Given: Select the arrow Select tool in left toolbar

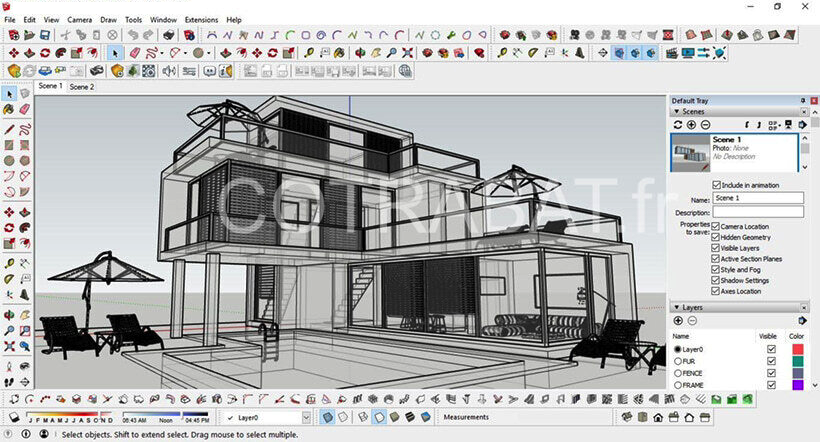Looking at the screenshot, I should (10, 94).
